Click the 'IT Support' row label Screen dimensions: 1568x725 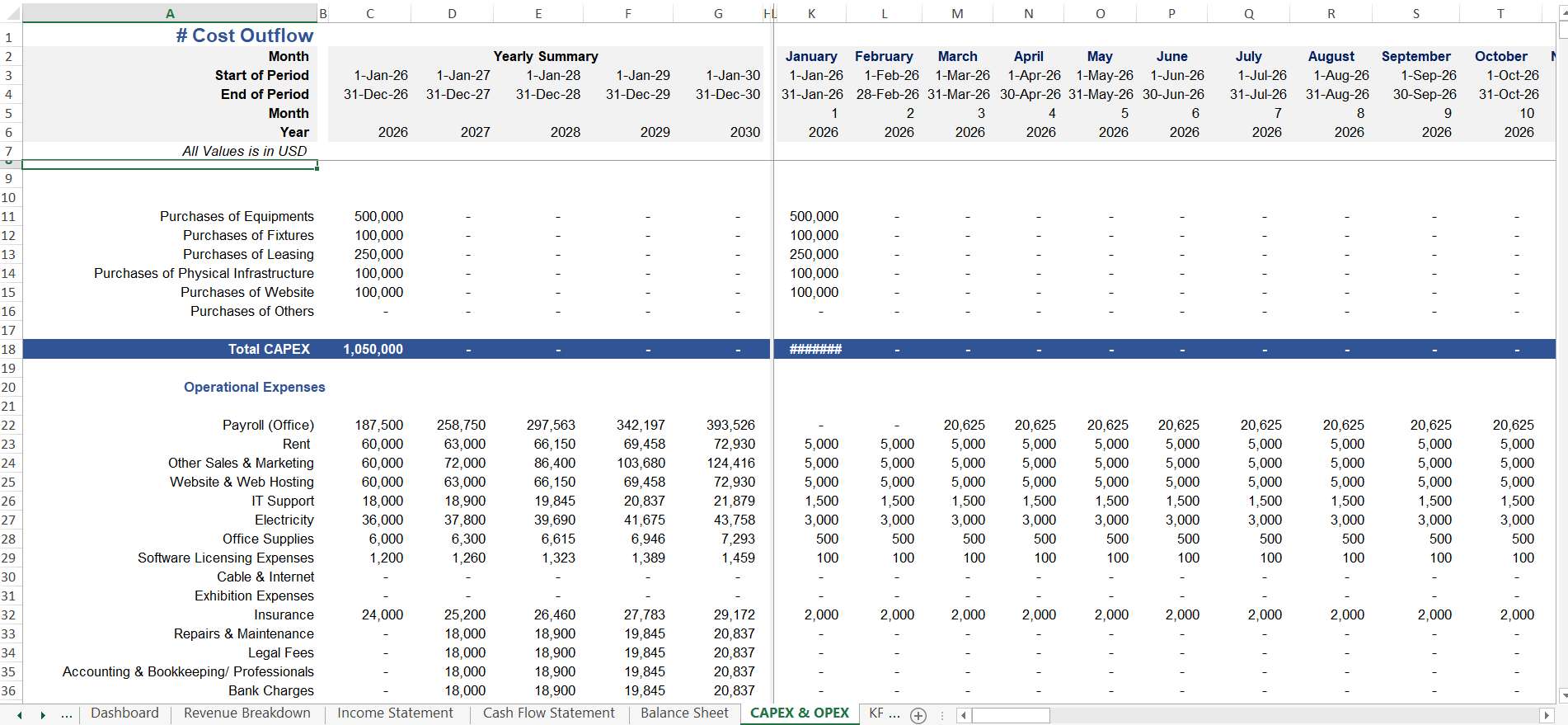coord(283,501)
